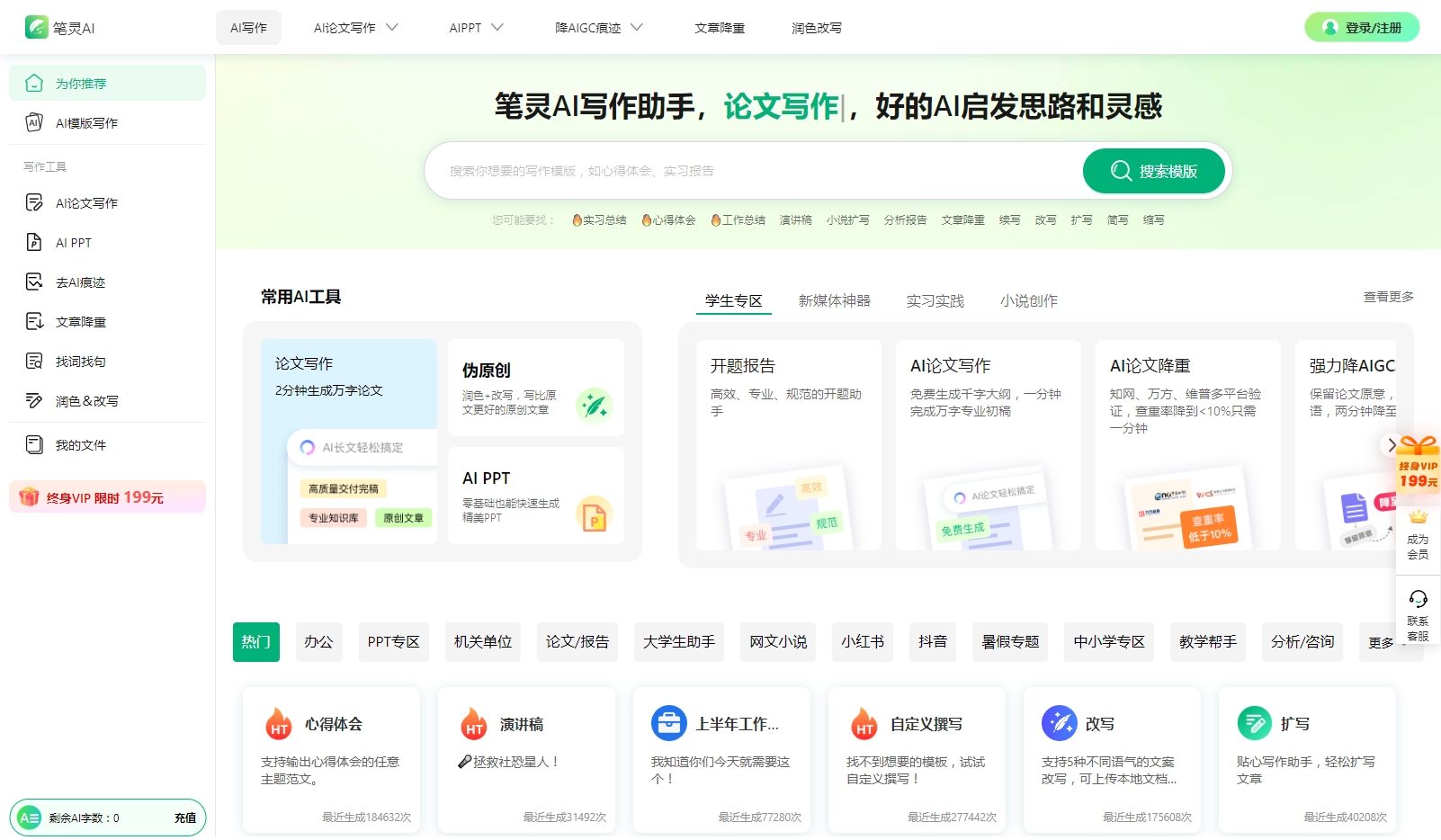This screenshot has height=840, width=1441.
Task: Focus the template search input field
Action: [x=756, y=171]
